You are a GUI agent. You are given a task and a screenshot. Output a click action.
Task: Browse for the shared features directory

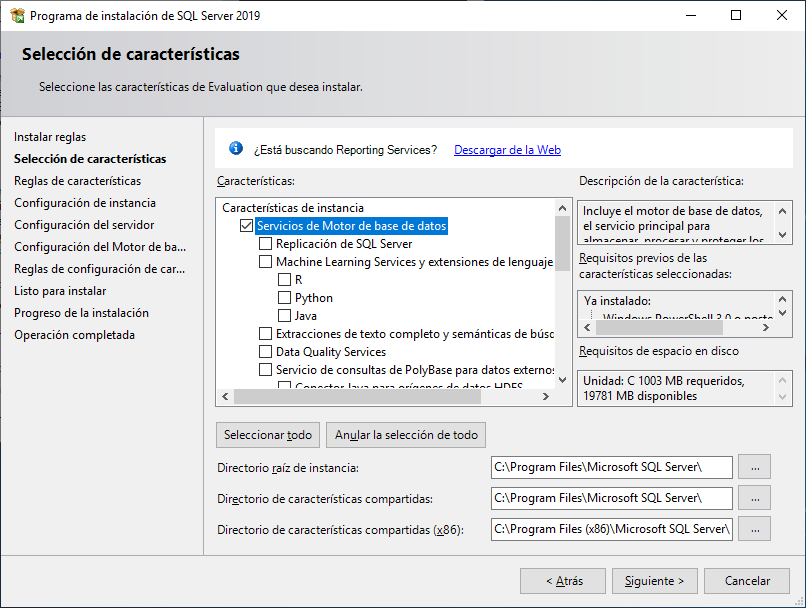point(754,498)
